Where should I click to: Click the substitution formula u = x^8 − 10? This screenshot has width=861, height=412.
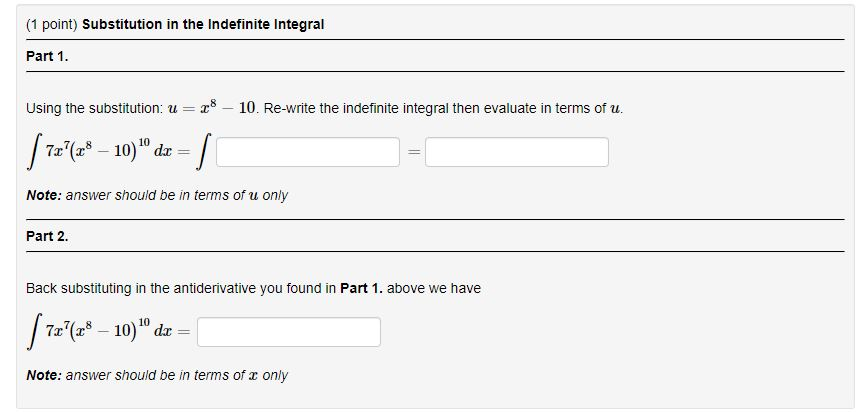[212, 108]
